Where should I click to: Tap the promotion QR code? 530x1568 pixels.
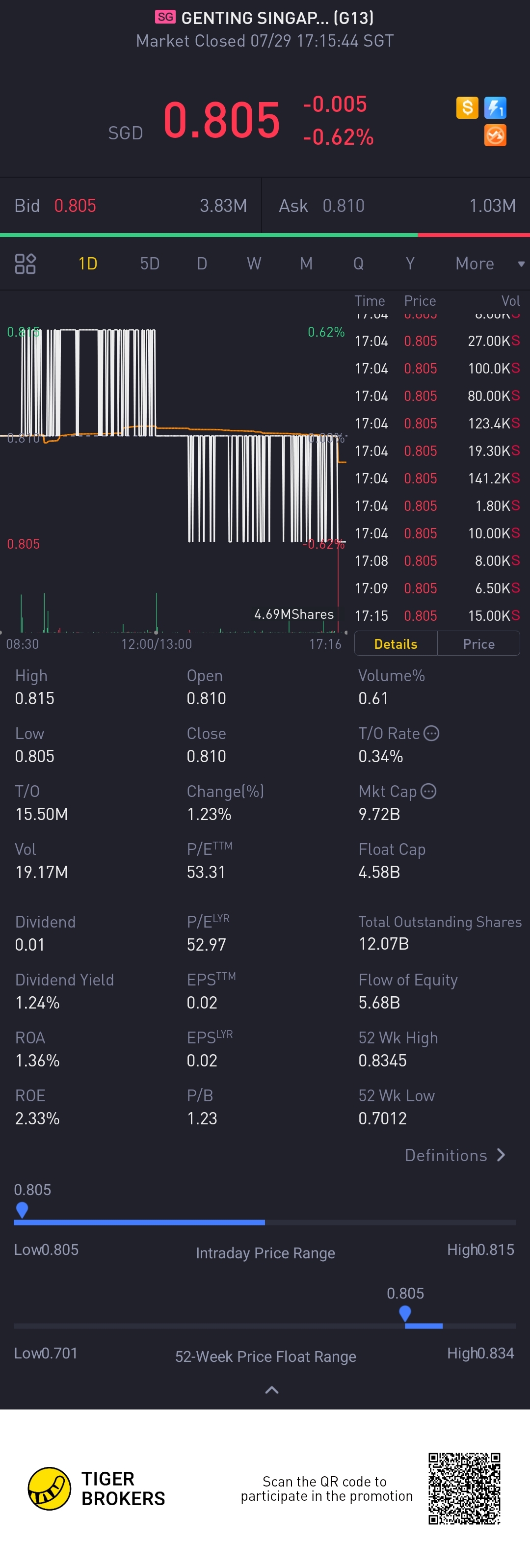pos(464,1488)
